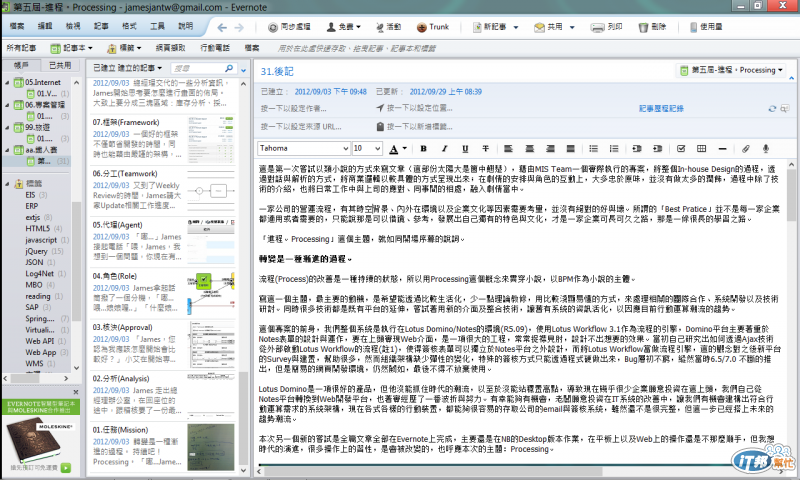Record audio with microphone icon
This screenshot has height=480, width=800.
766,148
